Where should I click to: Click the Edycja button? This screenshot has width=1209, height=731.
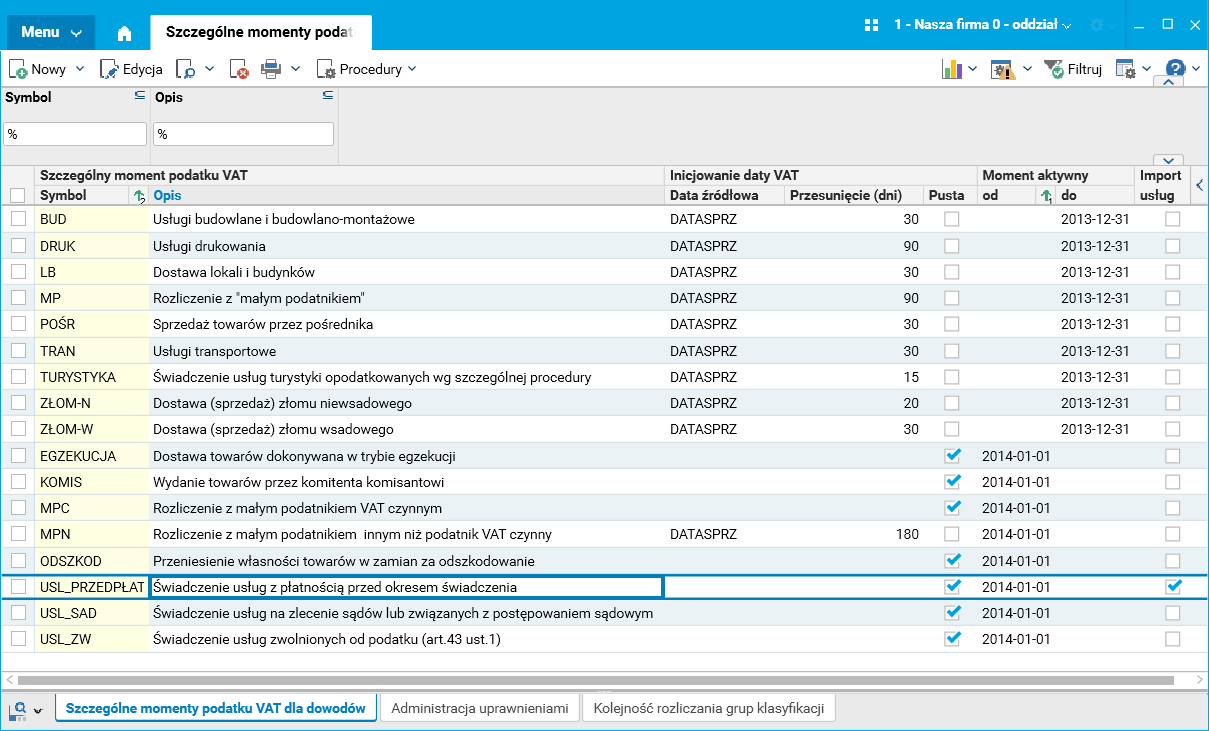(x=131, y=69)
